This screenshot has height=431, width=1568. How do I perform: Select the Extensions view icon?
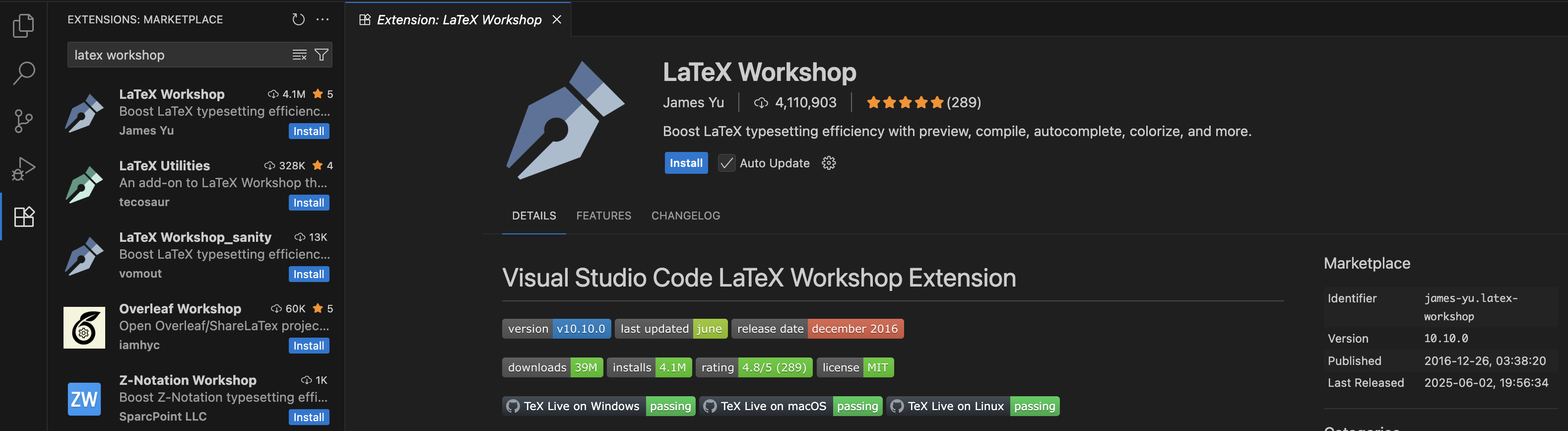click(x=24, y=216)
